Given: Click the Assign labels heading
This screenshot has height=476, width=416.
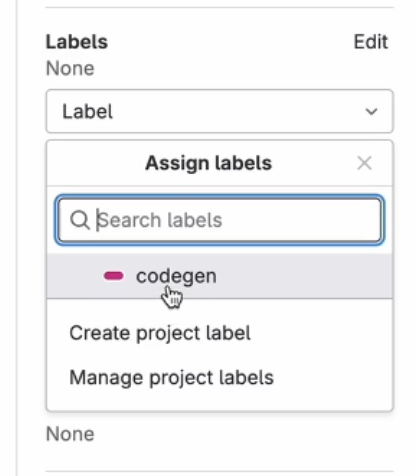Looking at the screenshot, I should [x=209, y=163].
